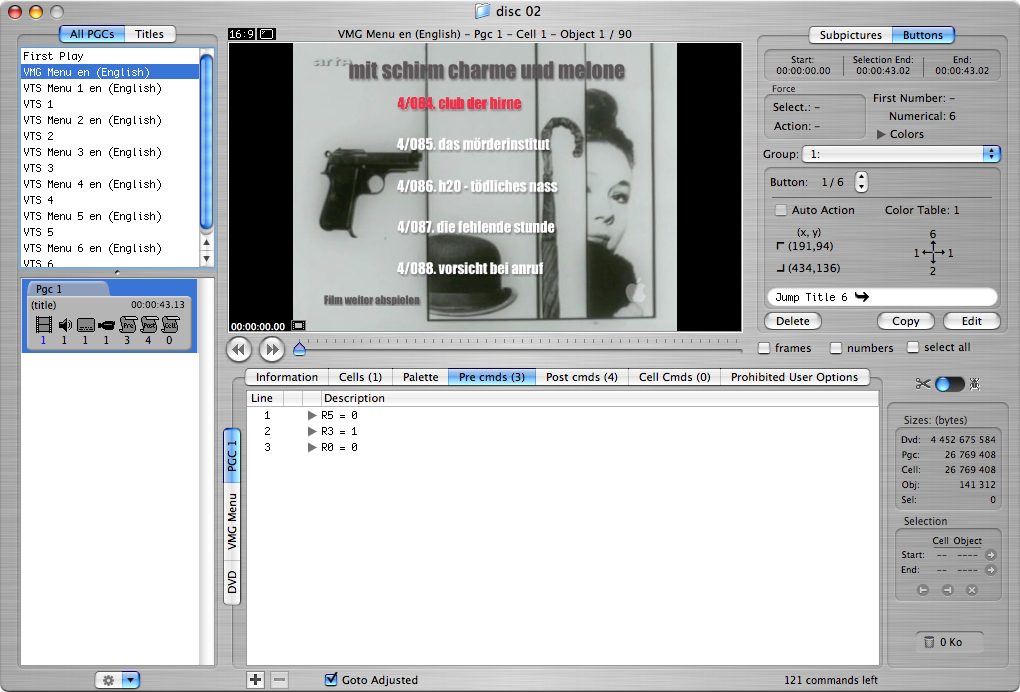
Task: Click the widescreen display mode icon beside 16:9
Action: tap(267, 34)
